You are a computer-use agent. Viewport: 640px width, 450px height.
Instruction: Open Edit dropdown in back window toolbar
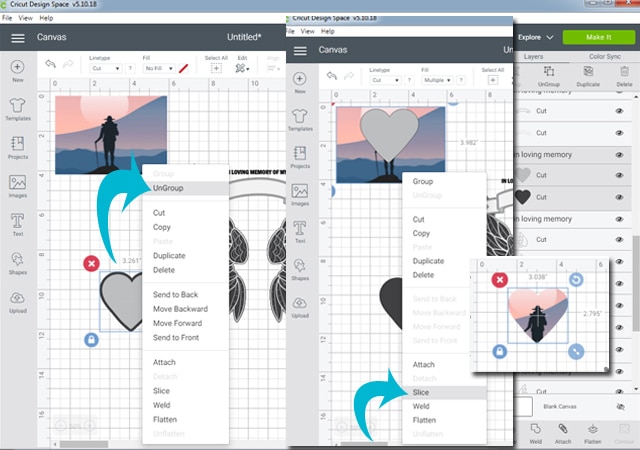[x=242, y=68]
